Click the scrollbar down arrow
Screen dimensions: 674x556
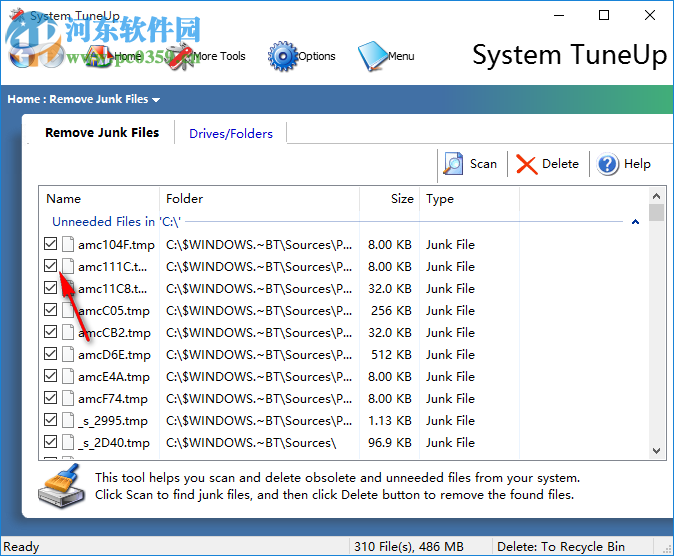[x=656, y=451]
